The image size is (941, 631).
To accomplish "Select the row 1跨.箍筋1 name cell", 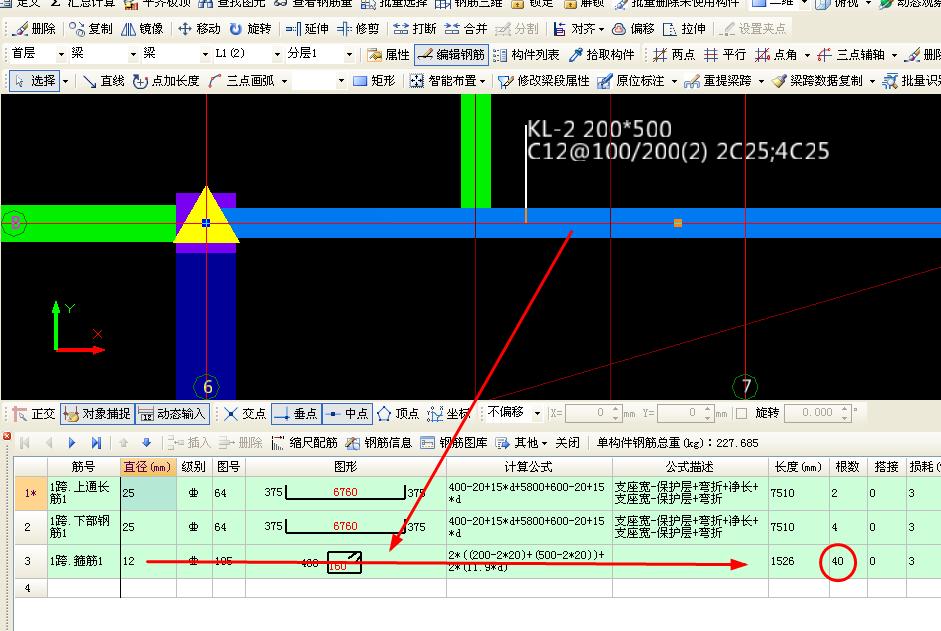I will [83, 561].
